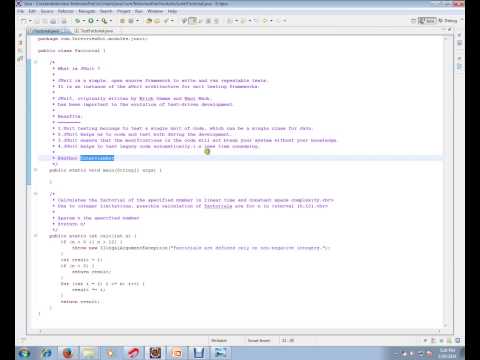
Task: Open Internet Explorer from the taskbar
Action: [x=46, y=353]
